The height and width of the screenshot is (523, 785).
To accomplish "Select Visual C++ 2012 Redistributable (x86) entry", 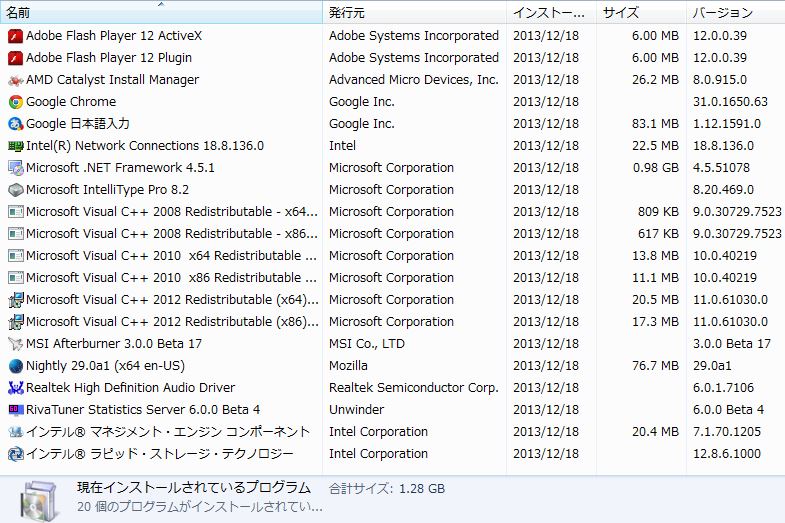I will click(172, 322).
